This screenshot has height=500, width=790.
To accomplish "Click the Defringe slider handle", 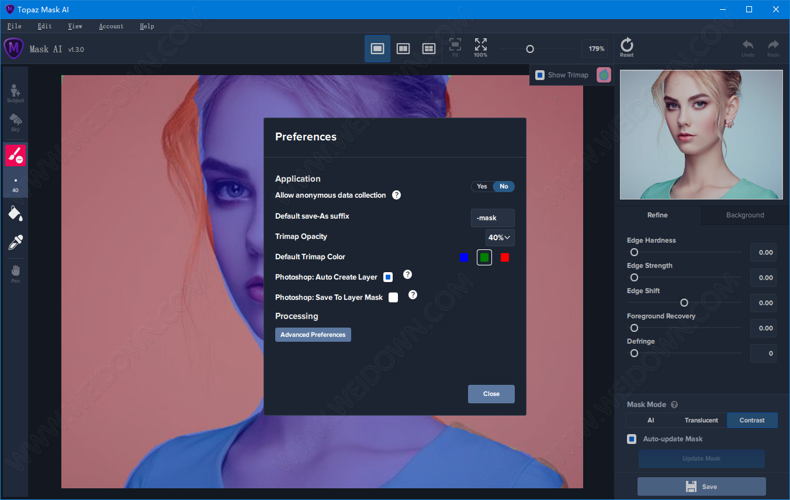I will click(634, 353).
